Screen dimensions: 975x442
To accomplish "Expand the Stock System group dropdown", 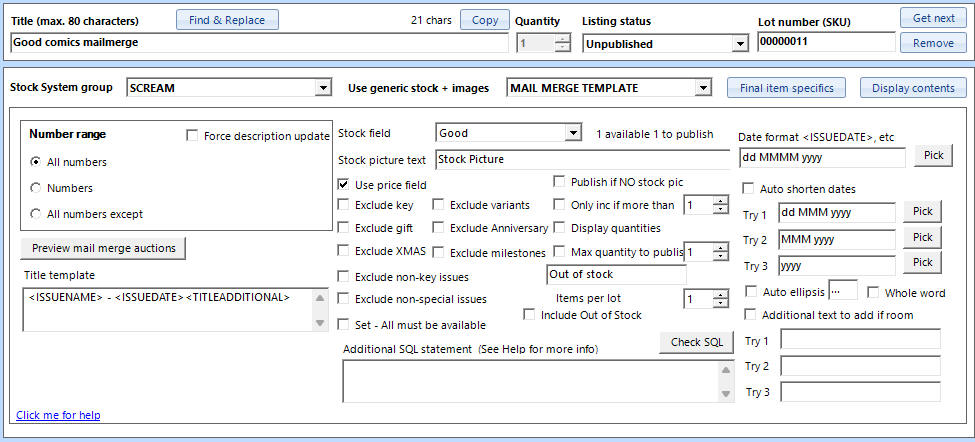I will coord(322,88).
